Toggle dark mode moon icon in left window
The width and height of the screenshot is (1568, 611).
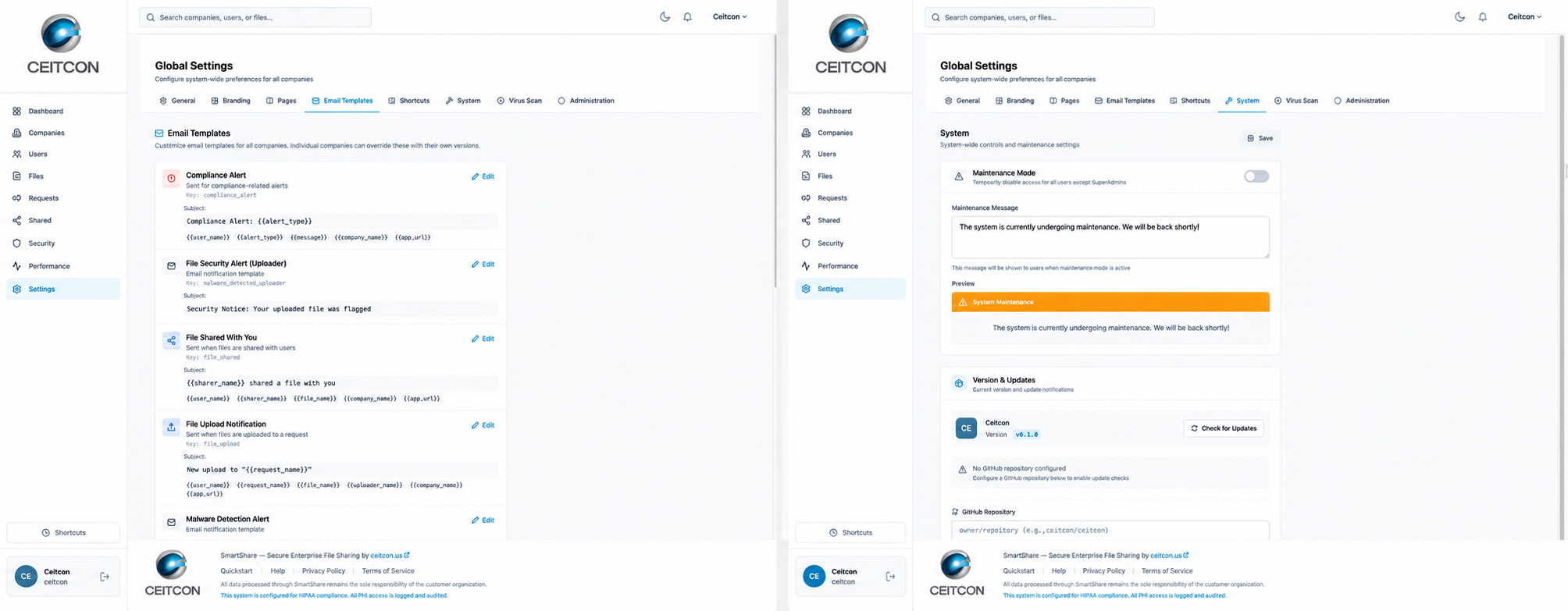click(665, 16)
